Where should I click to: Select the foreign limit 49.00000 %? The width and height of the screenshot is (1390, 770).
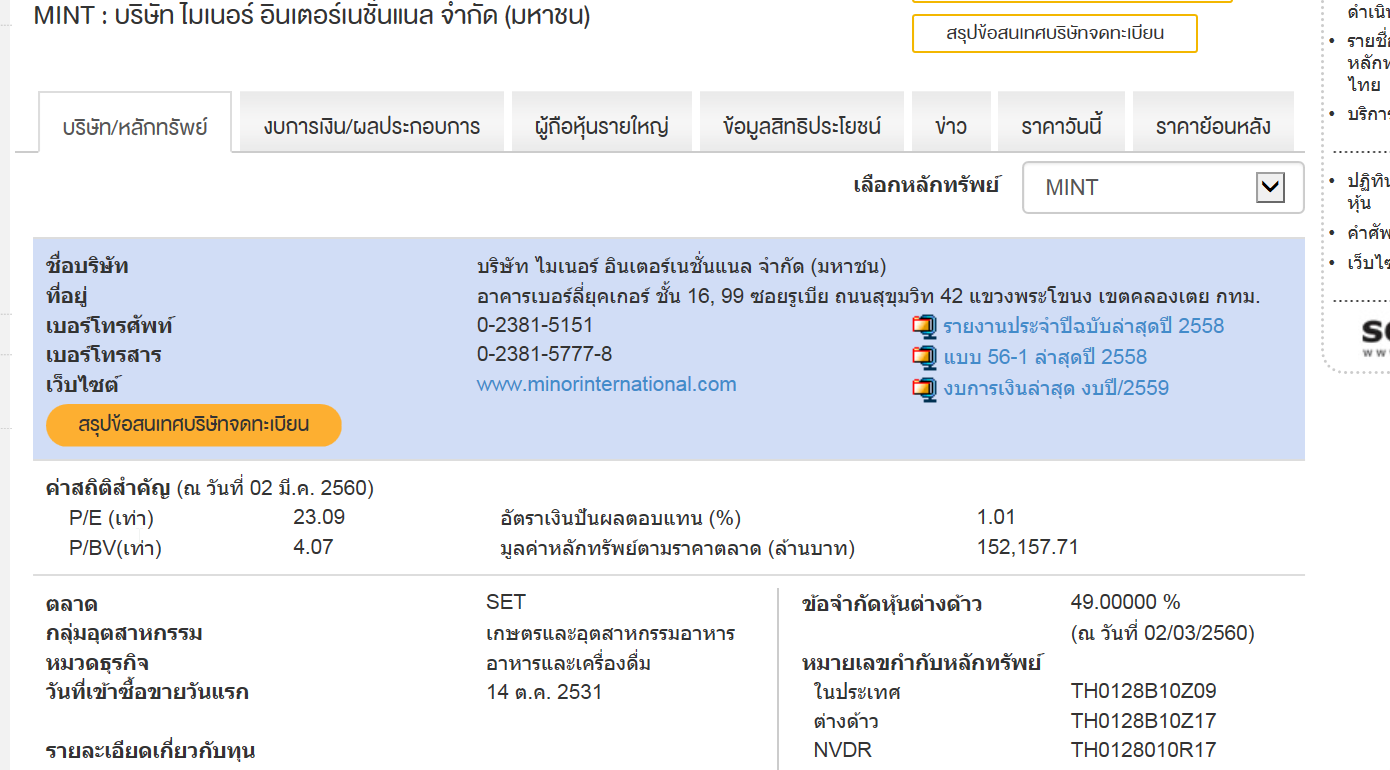tap(1126, 602)
